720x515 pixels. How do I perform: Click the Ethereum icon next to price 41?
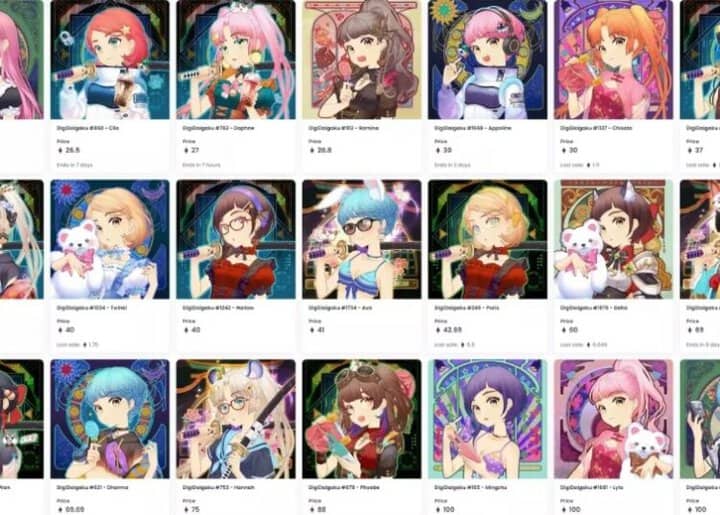coord(311,330)
